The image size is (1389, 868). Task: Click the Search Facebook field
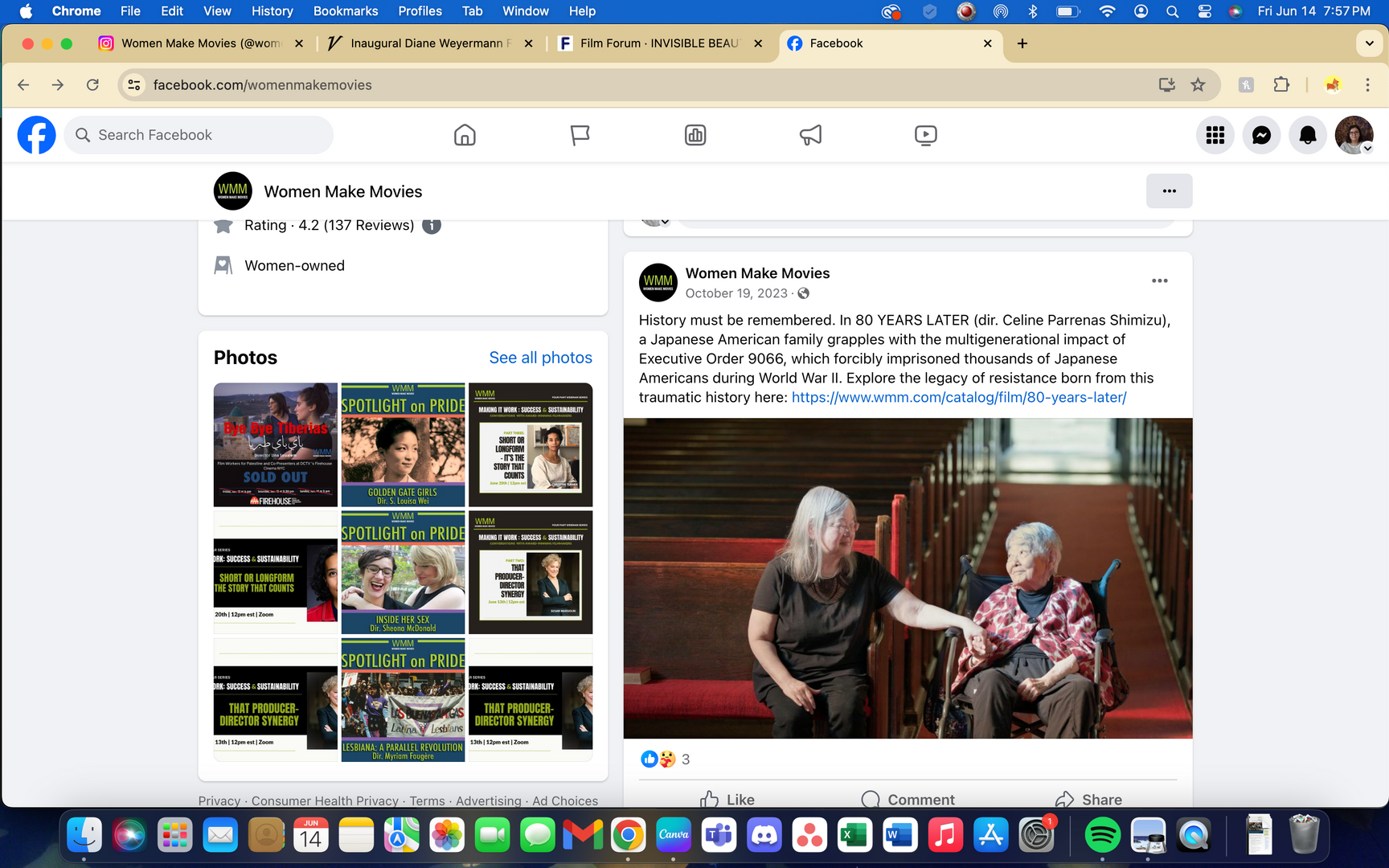tap(199, 135)
